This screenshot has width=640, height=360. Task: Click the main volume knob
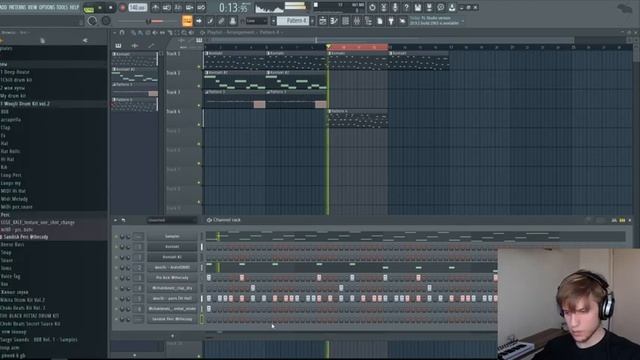[92, 21]
